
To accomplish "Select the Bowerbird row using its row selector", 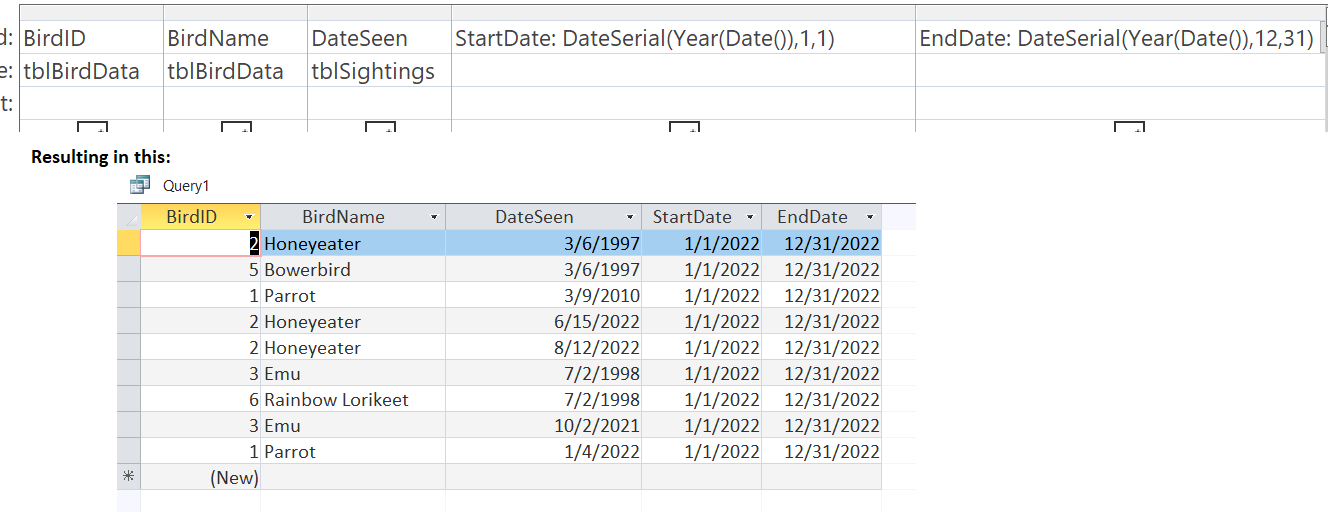I will pyautogui.click(x=129, y=270).
